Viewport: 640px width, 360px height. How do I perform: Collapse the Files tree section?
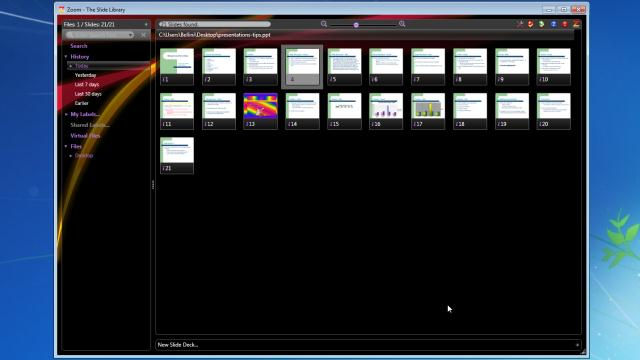click(66, 146)
